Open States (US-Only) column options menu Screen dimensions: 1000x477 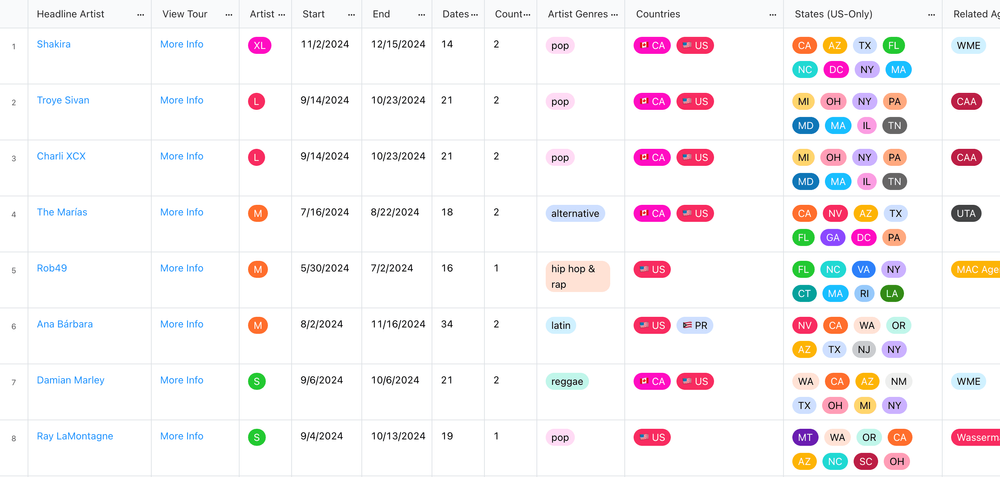932,14
